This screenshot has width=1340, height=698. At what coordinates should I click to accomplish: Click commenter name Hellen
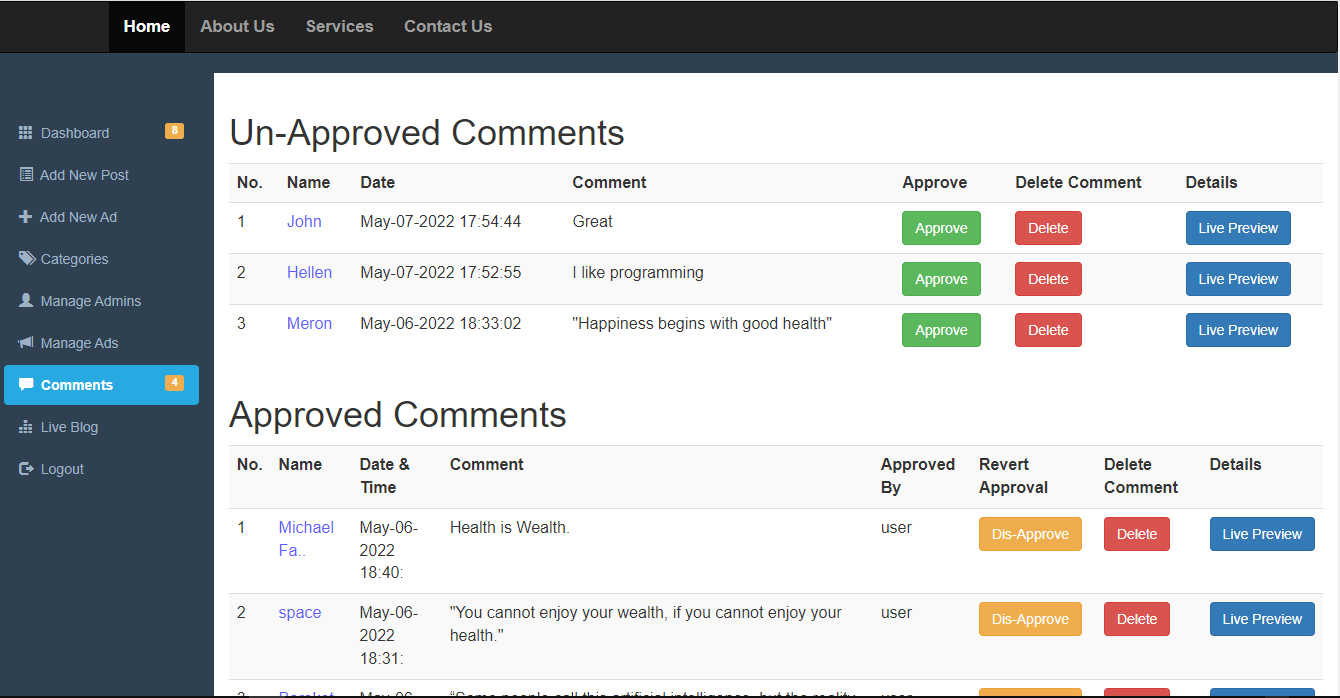click(x=309, y=272)
